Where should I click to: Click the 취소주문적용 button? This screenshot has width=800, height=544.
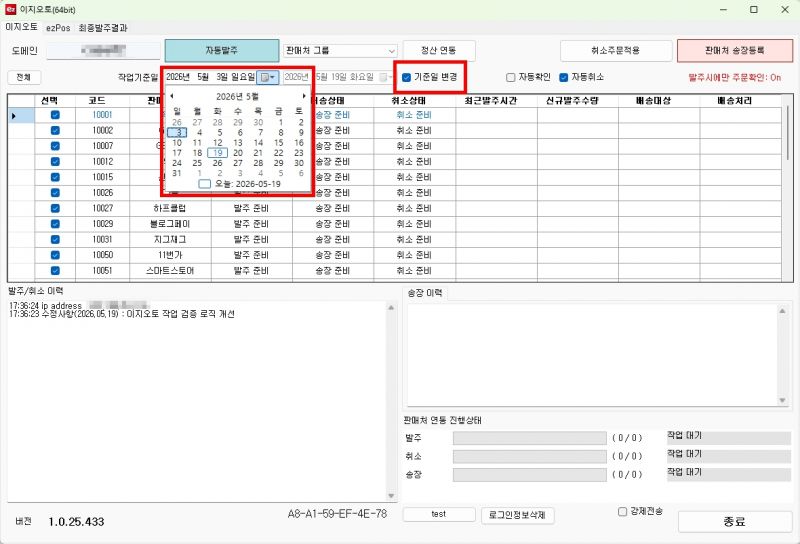[x=616, y=51]
